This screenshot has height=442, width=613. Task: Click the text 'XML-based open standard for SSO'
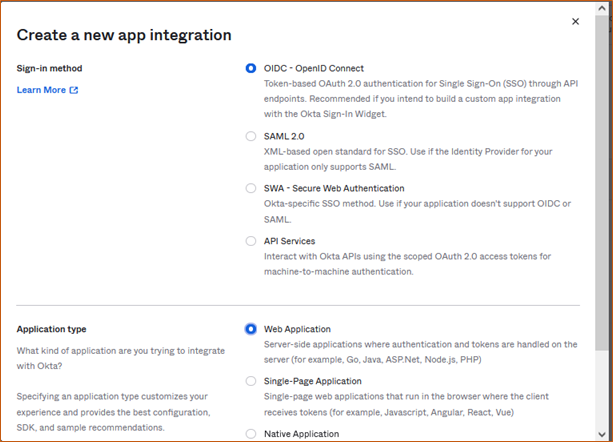(335, 152)
